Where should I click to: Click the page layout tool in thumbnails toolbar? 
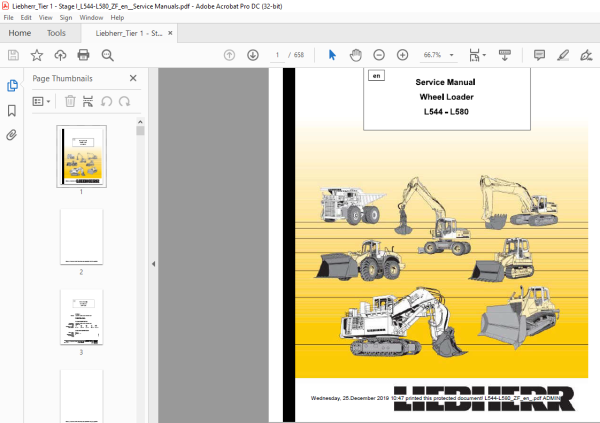click(x=88, y=101)
